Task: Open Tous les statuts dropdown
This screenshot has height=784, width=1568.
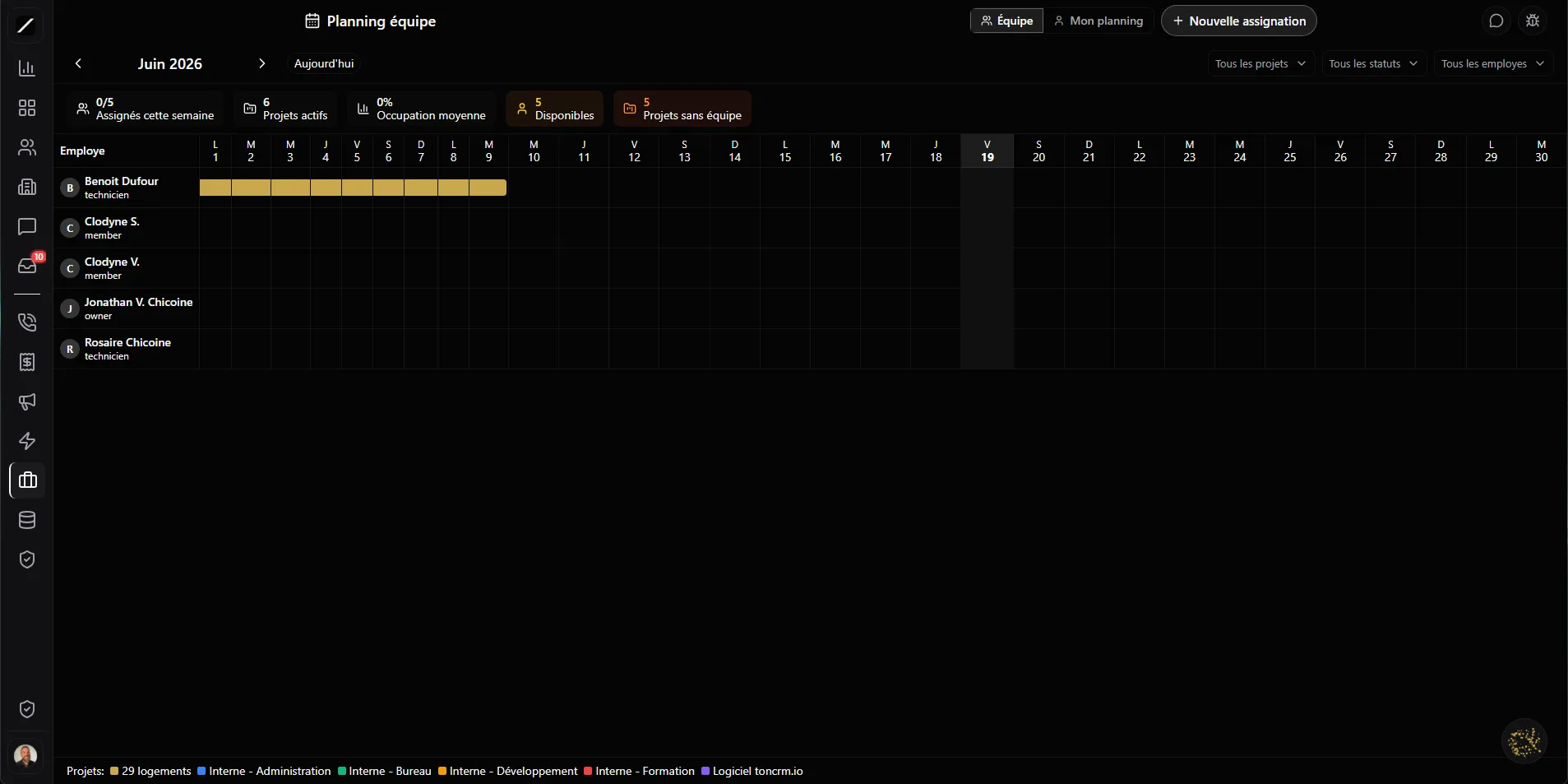Action: 1373,63
